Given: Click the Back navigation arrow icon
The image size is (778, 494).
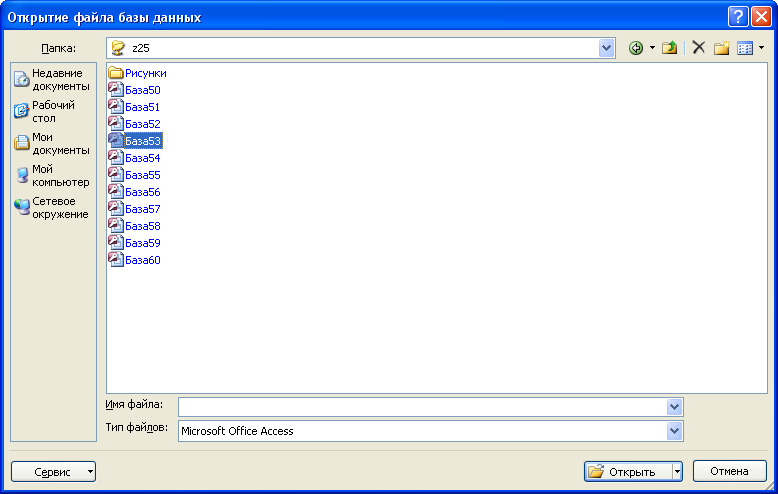Looking at the screenshot, I should pyautogui.click(x=636, y=48).
